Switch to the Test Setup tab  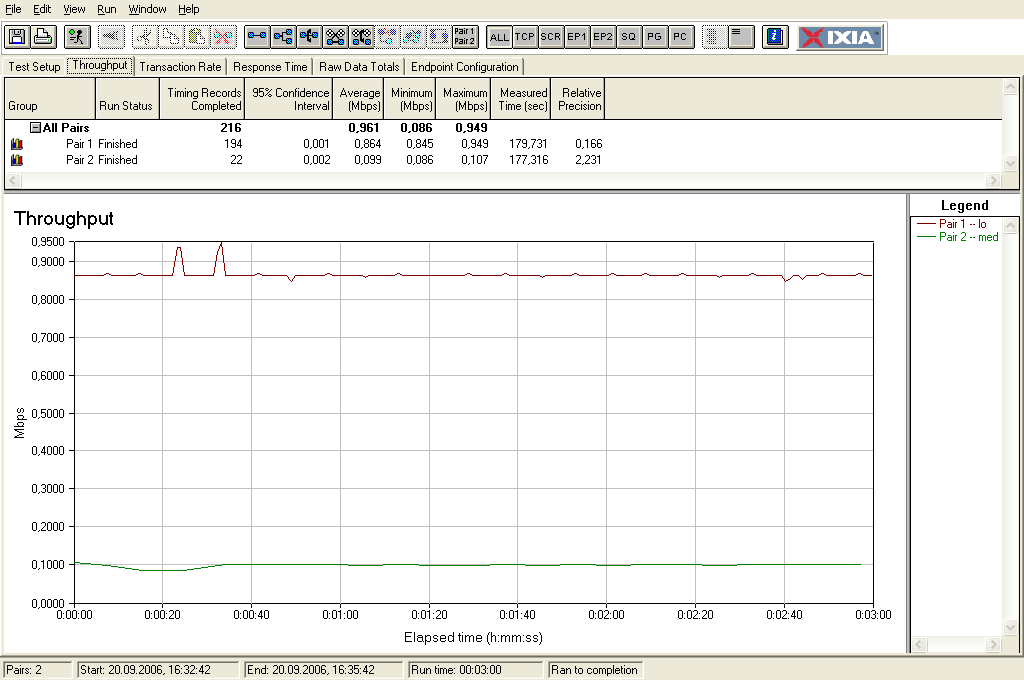click(x=35, y=67)
